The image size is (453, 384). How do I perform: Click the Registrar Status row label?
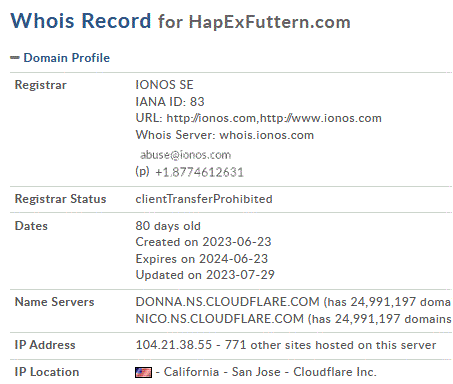(60, 199)
